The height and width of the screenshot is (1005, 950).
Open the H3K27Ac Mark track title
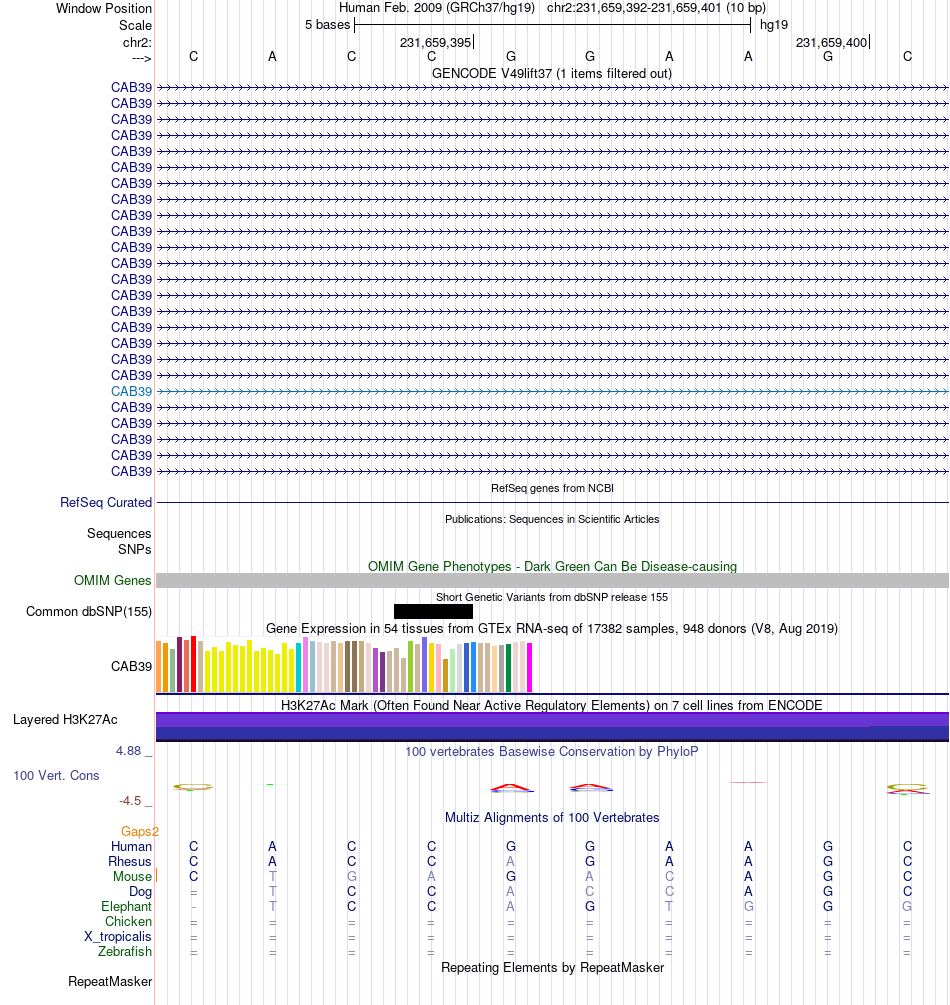coord(552,706)
